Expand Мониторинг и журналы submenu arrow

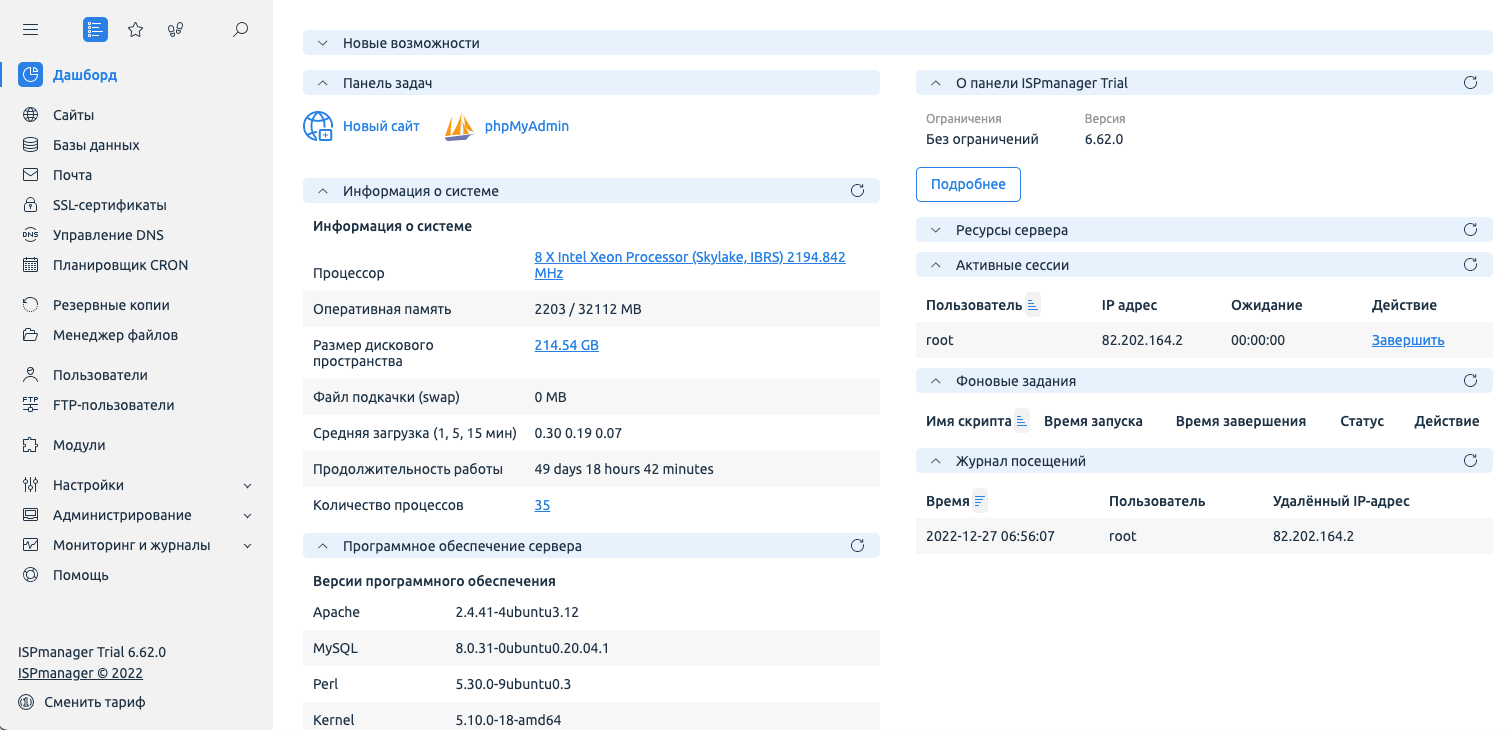(x=248, y=545)
